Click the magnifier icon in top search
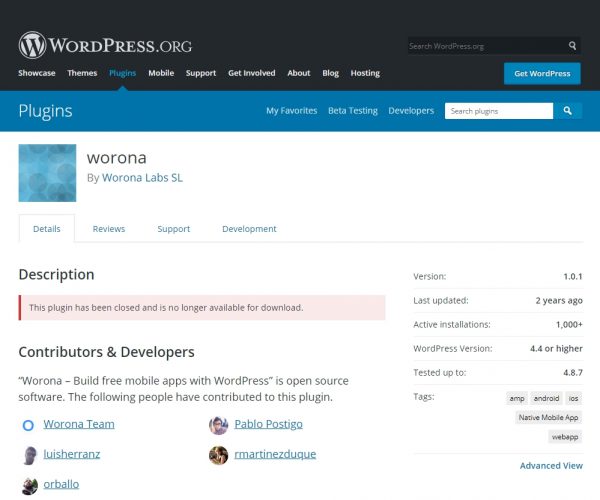The height and width of the screenshot is (500, 600). tap(573, 46)
